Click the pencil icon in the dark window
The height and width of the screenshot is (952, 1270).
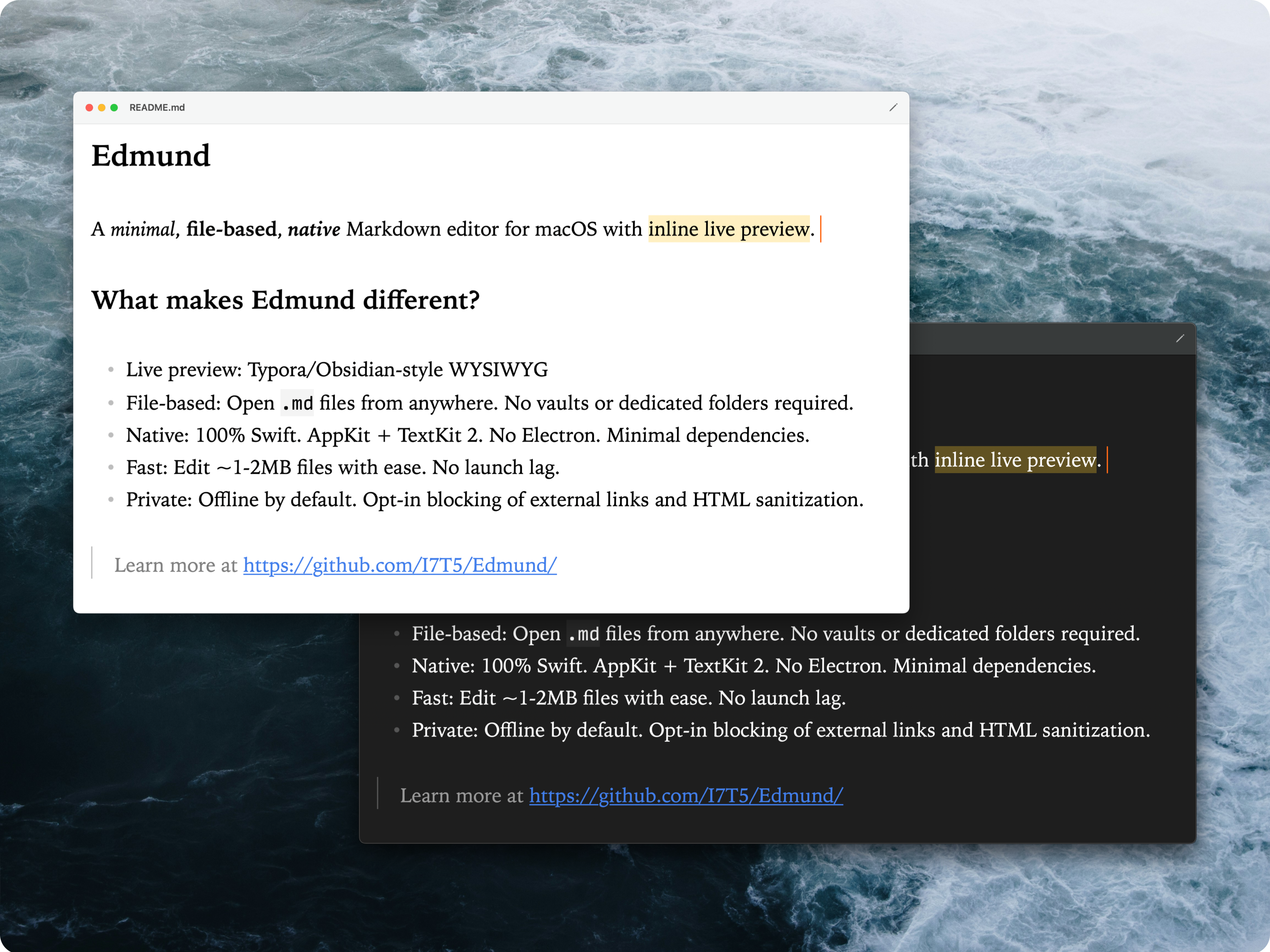(1180, 338)
